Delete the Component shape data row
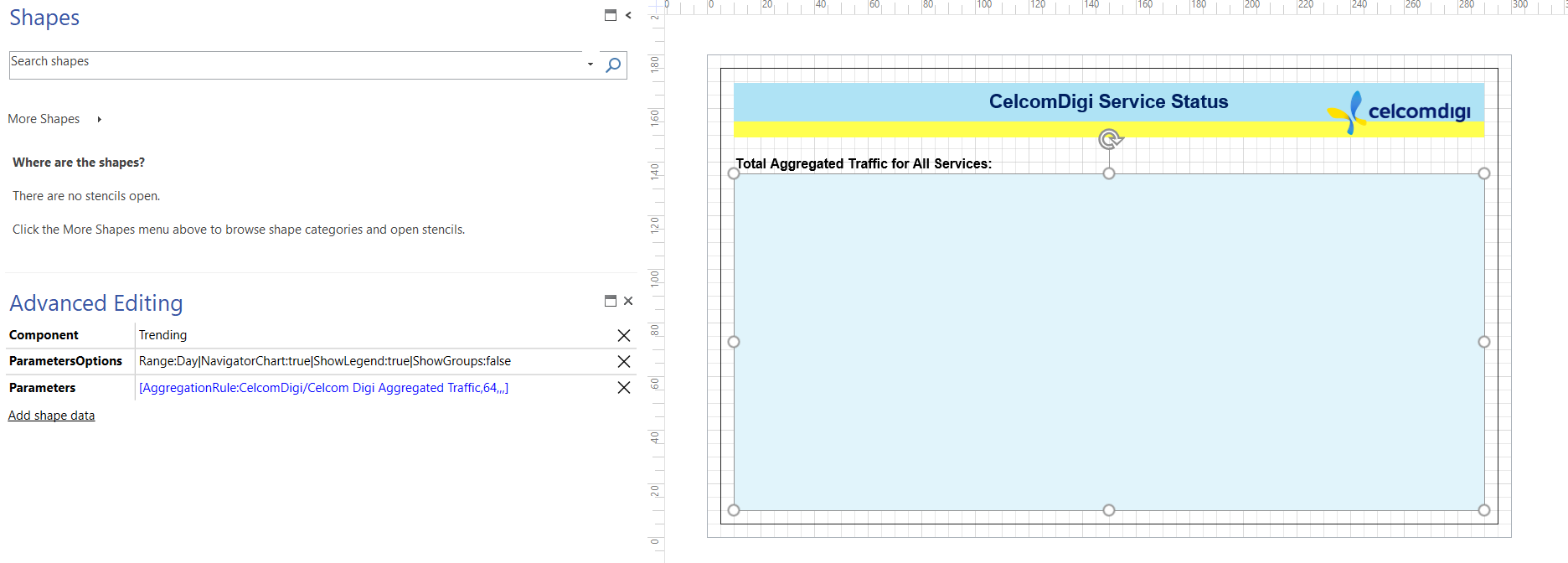The width and height of the screenshot is (1568, 563). [x=624, y=335]
